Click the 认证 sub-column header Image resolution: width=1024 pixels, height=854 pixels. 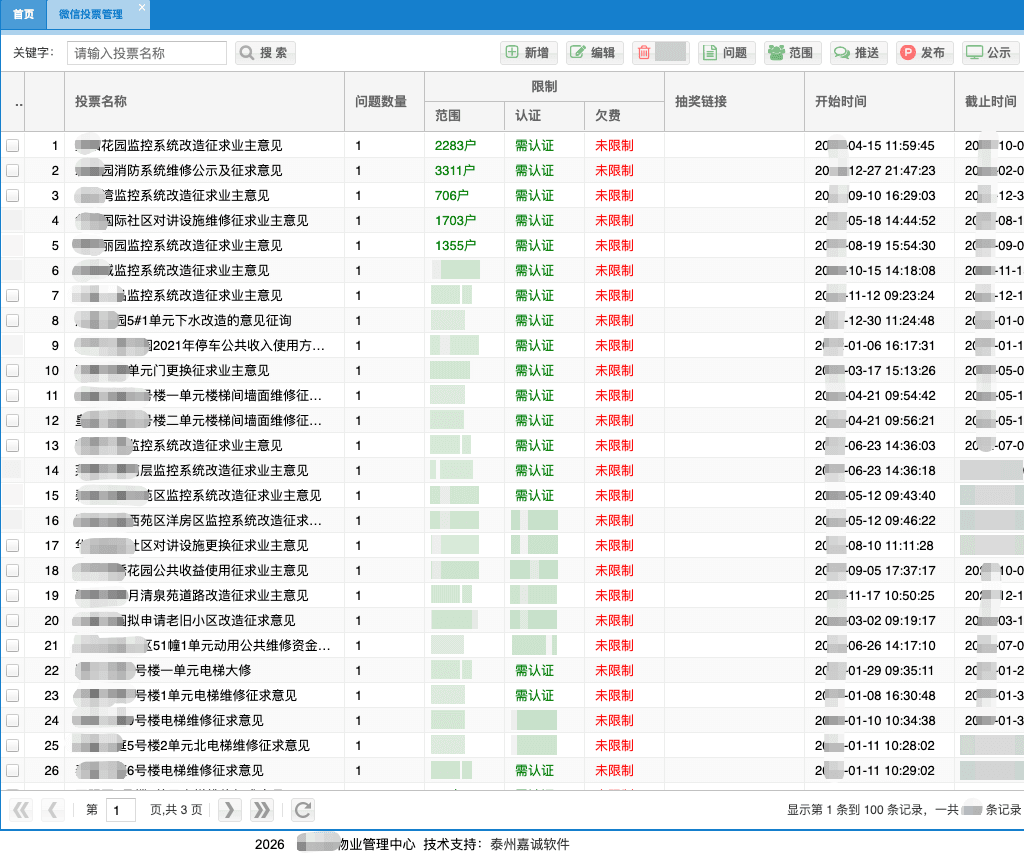[544, 116]
